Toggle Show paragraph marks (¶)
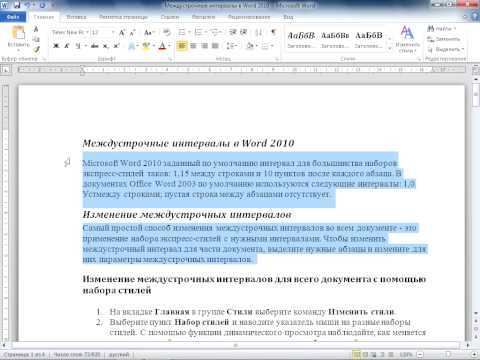The width and height of the screenshot is (480, 360). coord(273,32)
